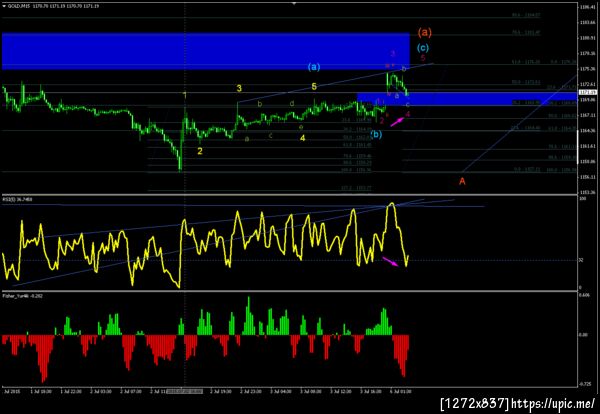Viewport: 600px width, 414px height.
Task: Select the magenta '3' wave label
Action: [393, 54]
